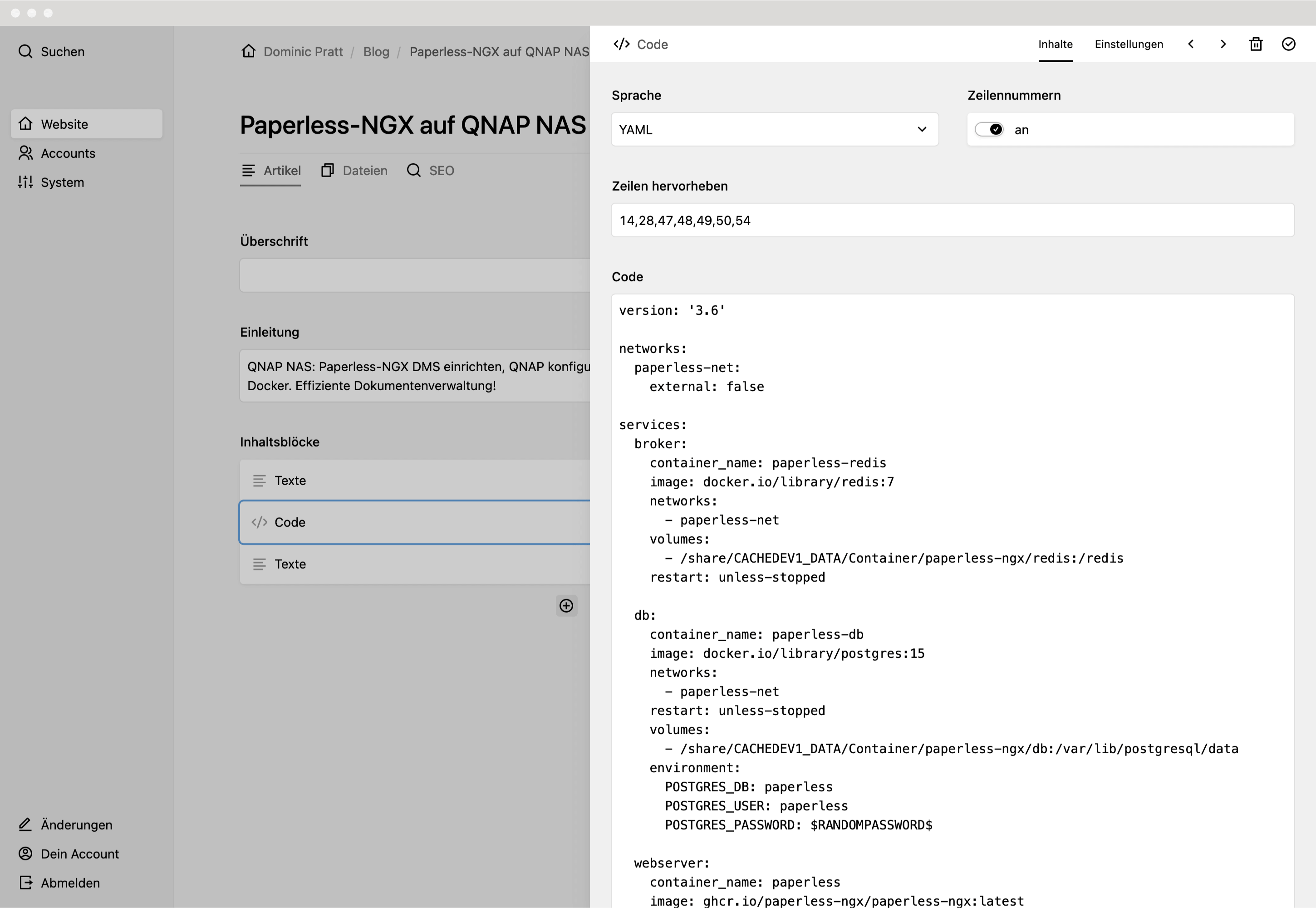The width and height of the screenshot is (1316, 908).
Task: Click the "image: docker.io/library/redis:7" line
Action: 771,482
